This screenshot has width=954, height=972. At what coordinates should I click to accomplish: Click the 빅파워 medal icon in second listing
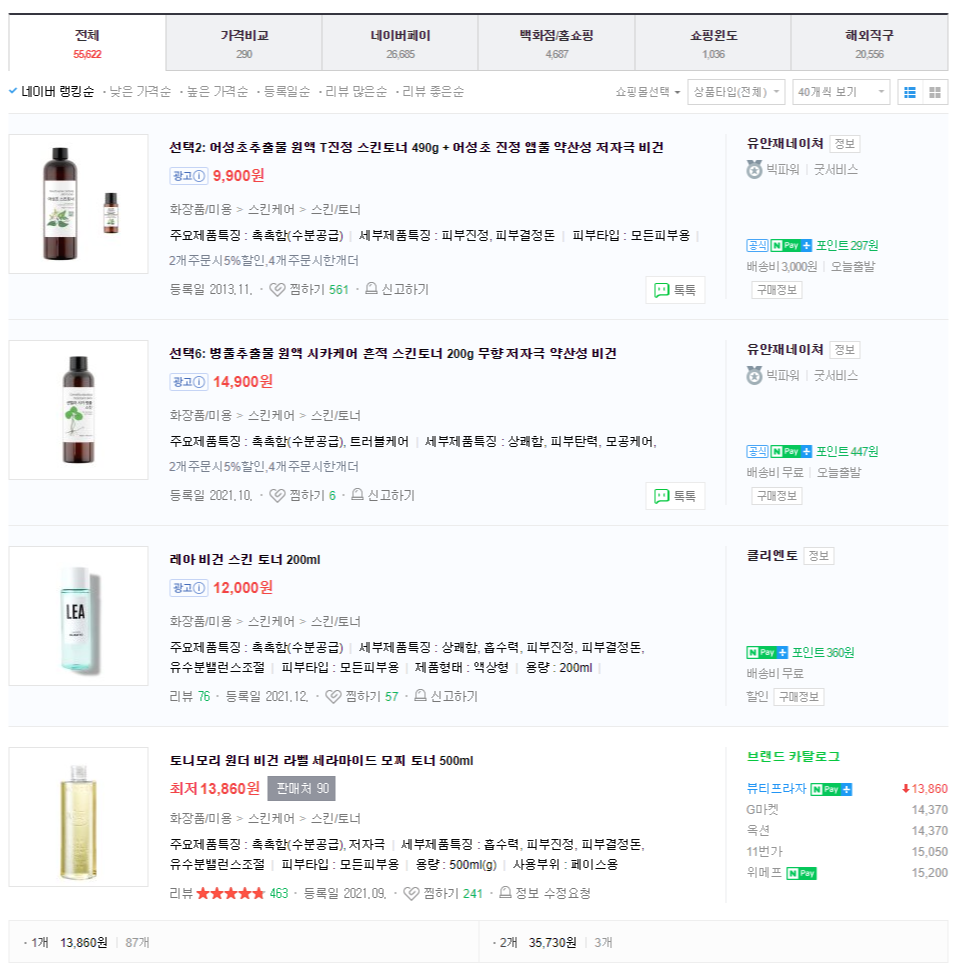pos(754,375)
